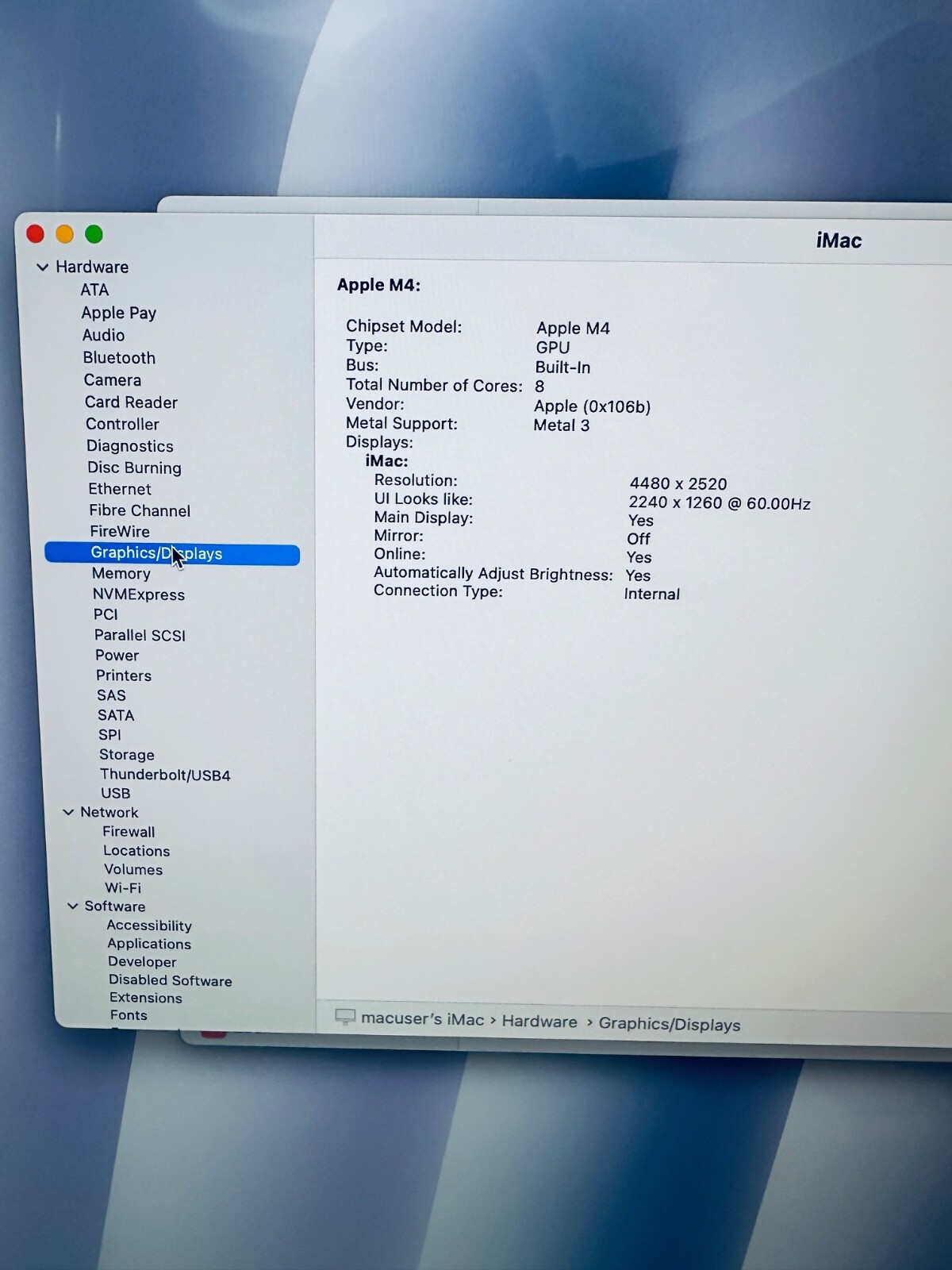
Task: Select Card Reader in the sidebar
Action: pyautogui.click(x=131, y=402)
